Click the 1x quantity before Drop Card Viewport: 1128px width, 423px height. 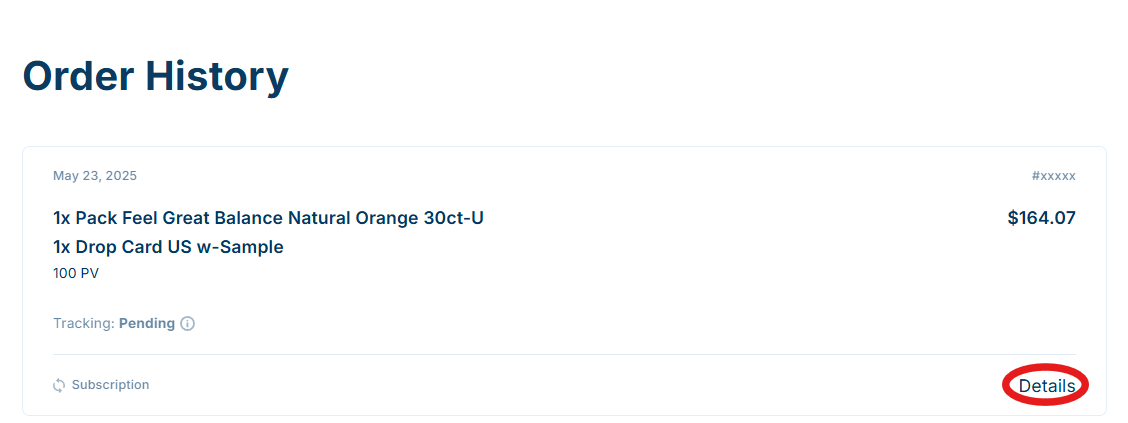pyautogui.click(x=62, y=247)
